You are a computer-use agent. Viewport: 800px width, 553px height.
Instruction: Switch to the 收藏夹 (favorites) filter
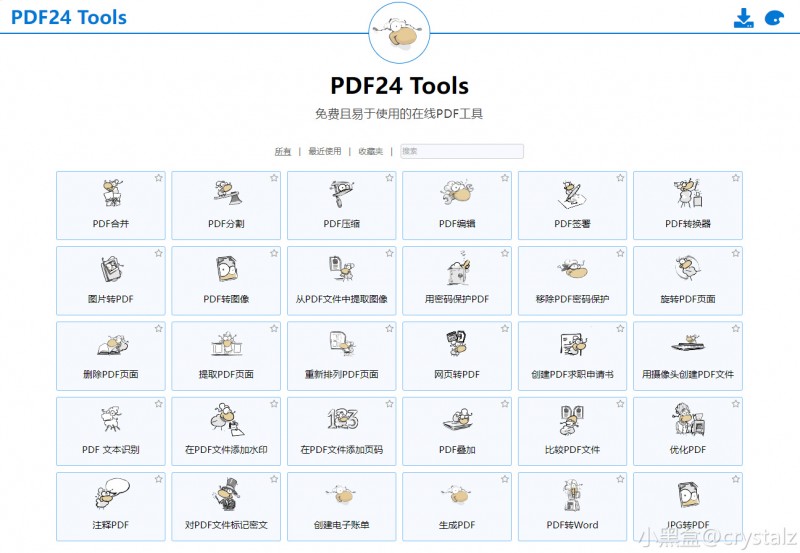tap(370, 151)
